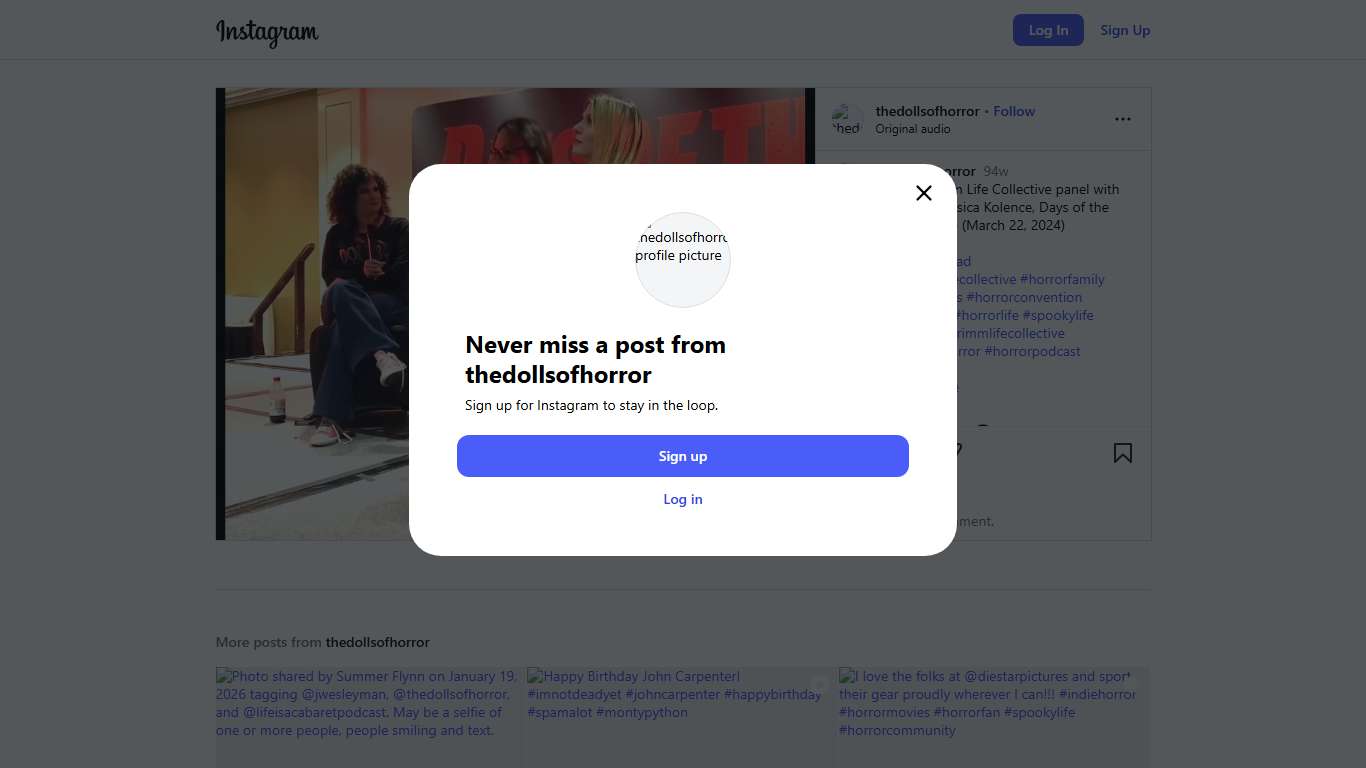Open the three-dot more options menu

tap(1123, 119)
